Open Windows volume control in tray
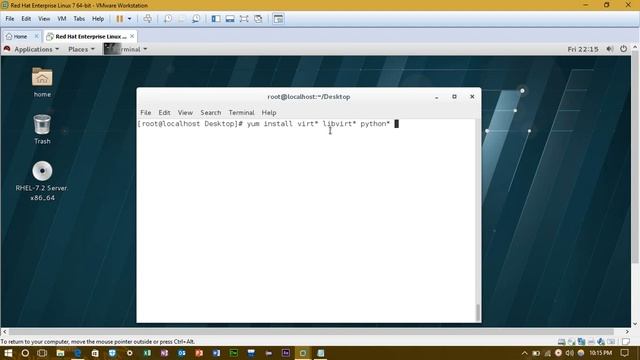The width and height of the screenshot is (640, 360). click(x=569, y=353)
